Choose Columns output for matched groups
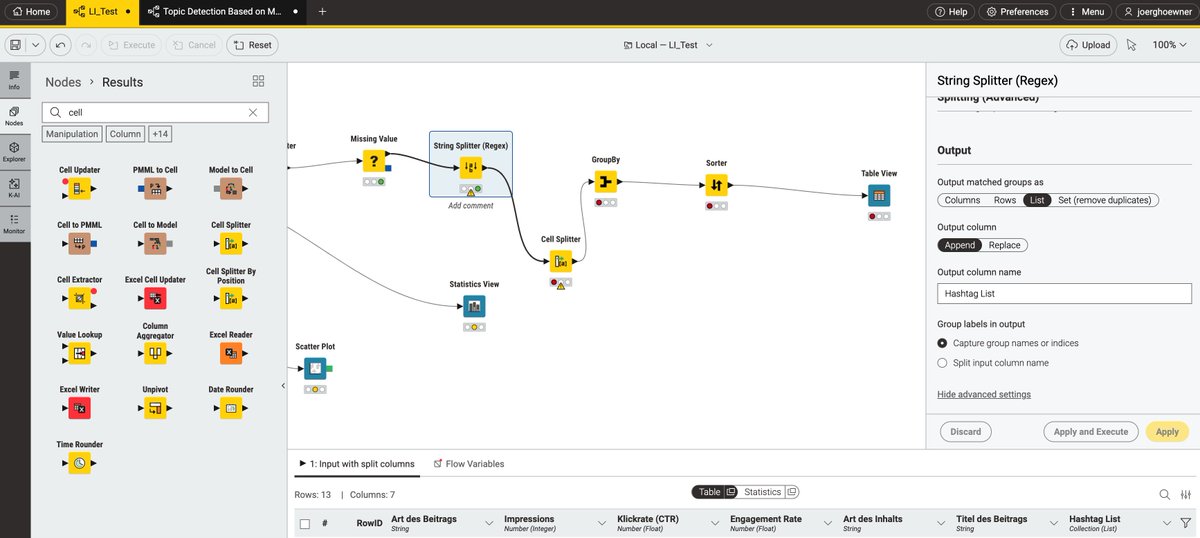Viewport: 1200px width, 538px height. pos(962,200)
